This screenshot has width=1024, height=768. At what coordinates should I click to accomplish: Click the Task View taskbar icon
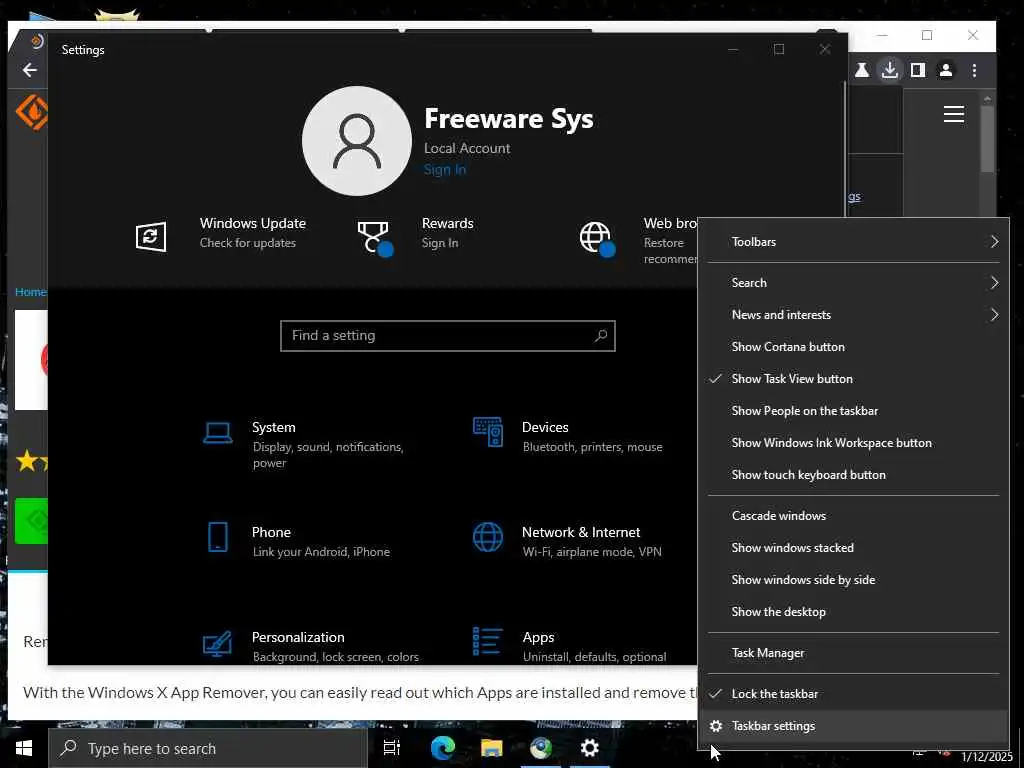pos(391,748)
